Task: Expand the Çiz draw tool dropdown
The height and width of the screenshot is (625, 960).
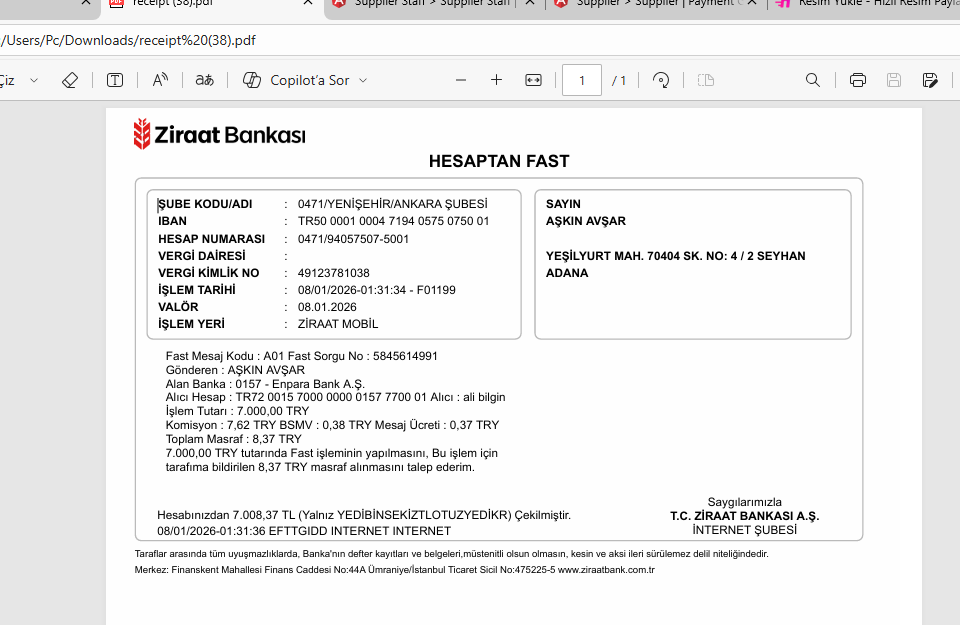Action: click(34, 80)
